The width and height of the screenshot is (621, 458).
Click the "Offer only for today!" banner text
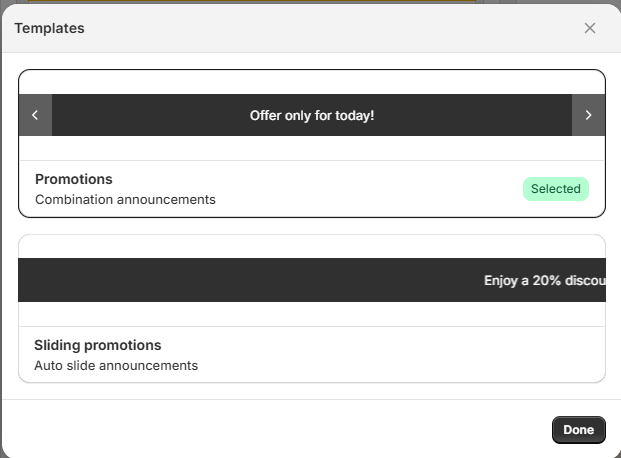312,115
